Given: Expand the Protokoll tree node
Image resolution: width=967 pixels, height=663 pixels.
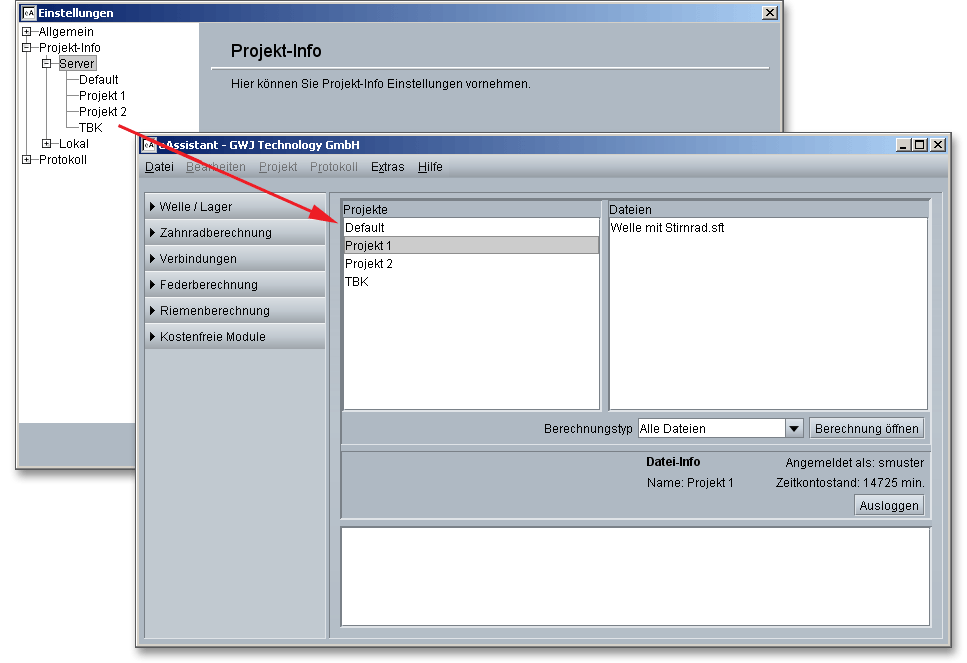Looking at the screenshot, I should 27,160.
